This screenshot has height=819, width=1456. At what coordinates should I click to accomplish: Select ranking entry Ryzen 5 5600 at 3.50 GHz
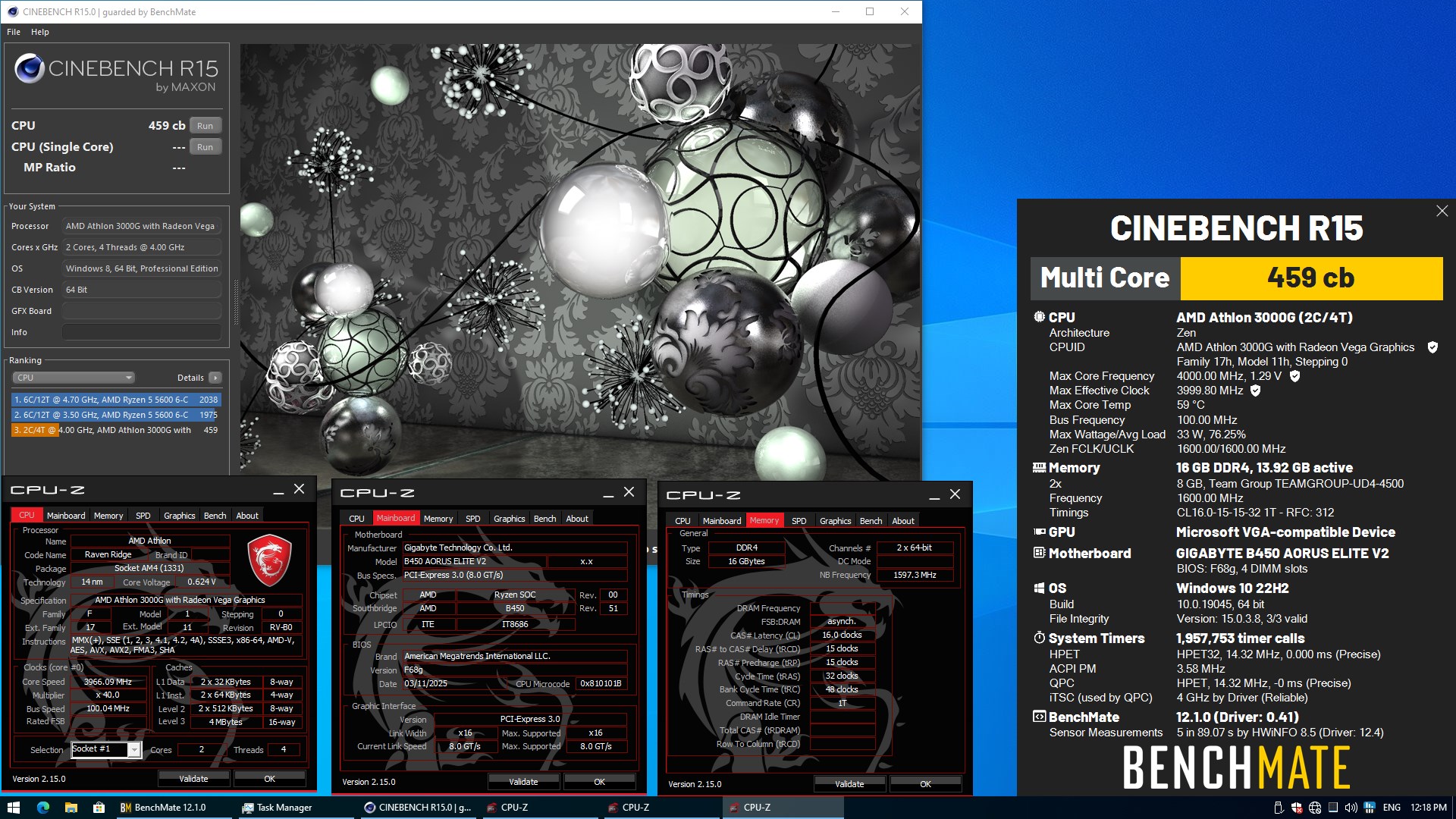(x=116, y=415)
